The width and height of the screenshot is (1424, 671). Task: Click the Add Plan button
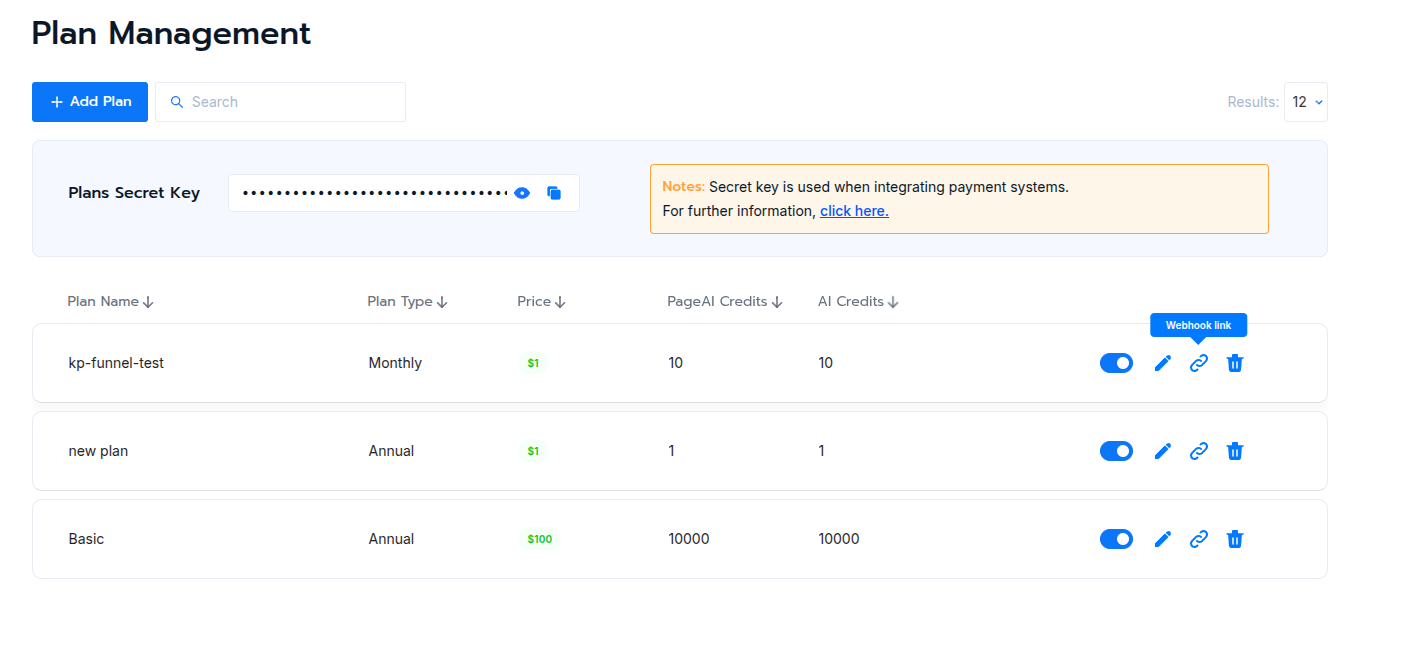[x=90, y=102]
